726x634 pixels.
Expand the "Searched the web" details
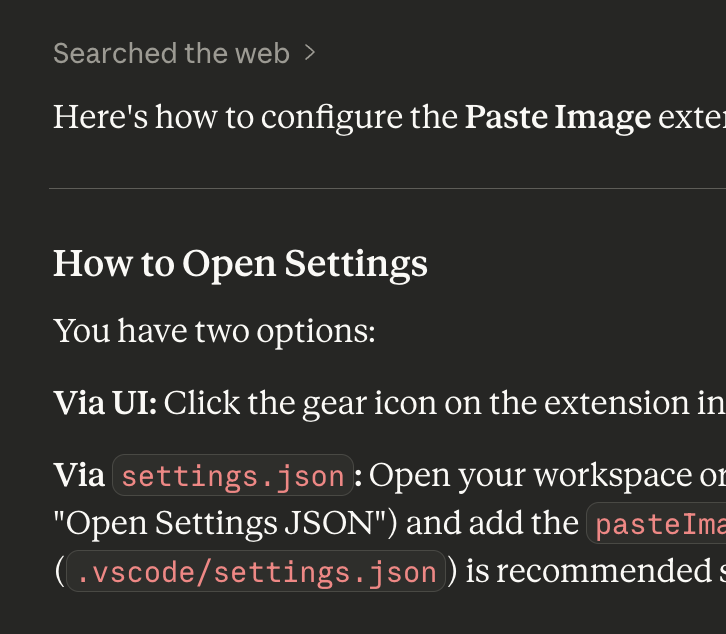[x=171, y=53]
